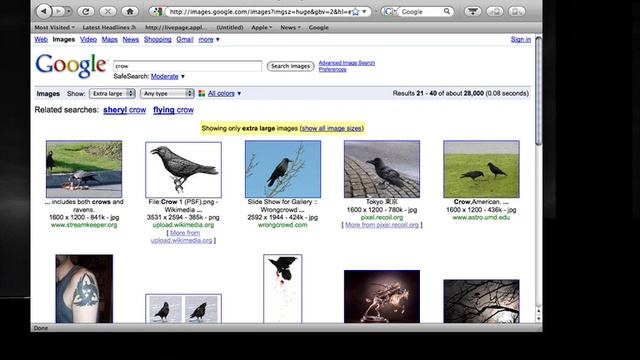Open the crow with red drops thumbnail

283,289
